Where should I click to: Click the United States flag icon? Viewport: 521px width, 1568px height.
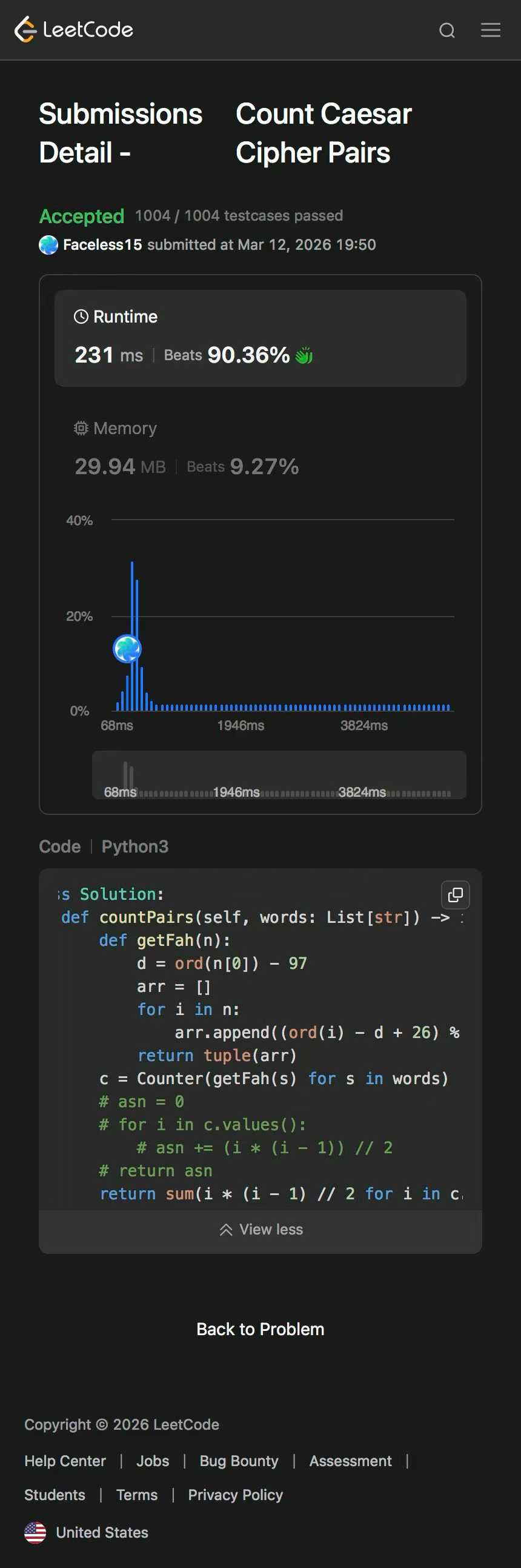click(x=35, y=1532)
